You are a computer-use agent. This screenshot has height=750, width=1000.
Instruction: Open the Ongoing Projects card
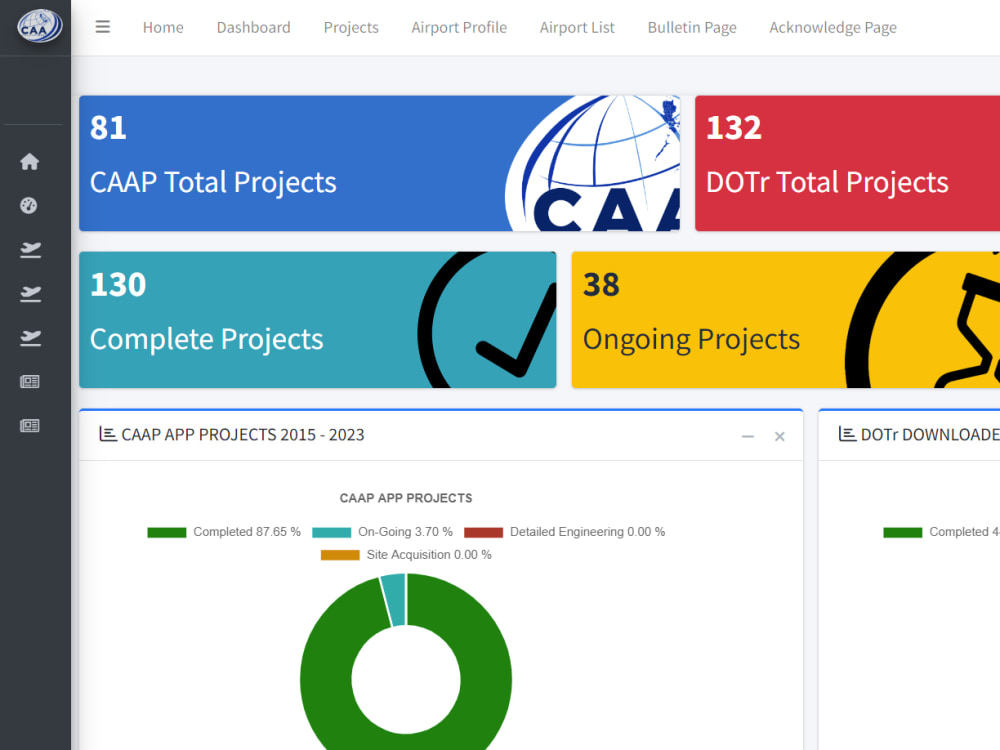click(786, 320)
